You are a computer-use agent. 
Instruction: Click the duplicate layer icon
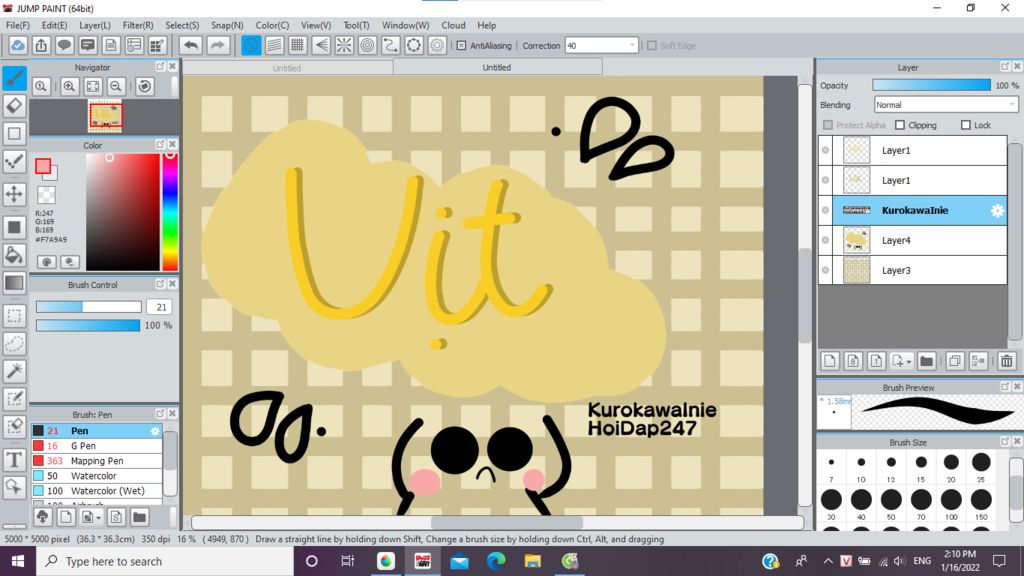coord(954,360)
